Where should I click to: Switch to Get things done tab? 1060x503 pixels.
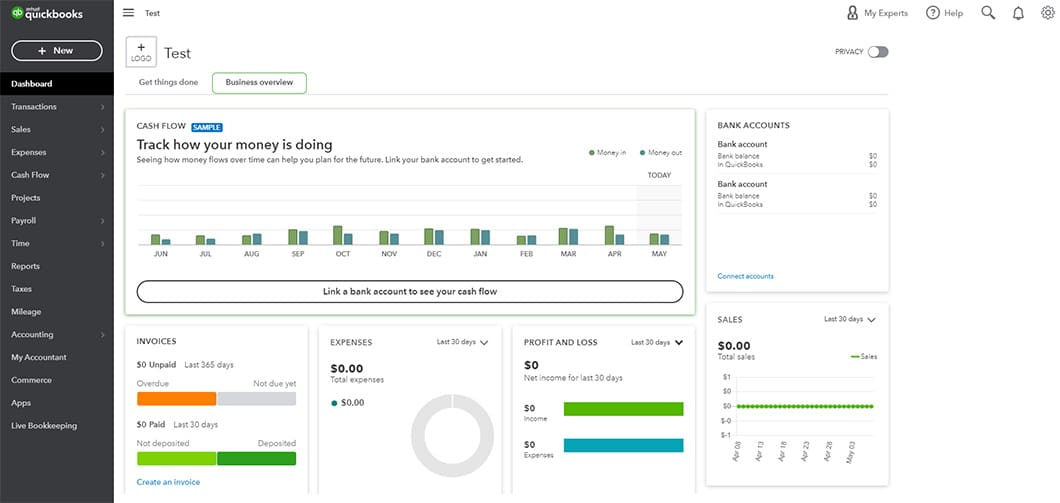coord(168,82)
